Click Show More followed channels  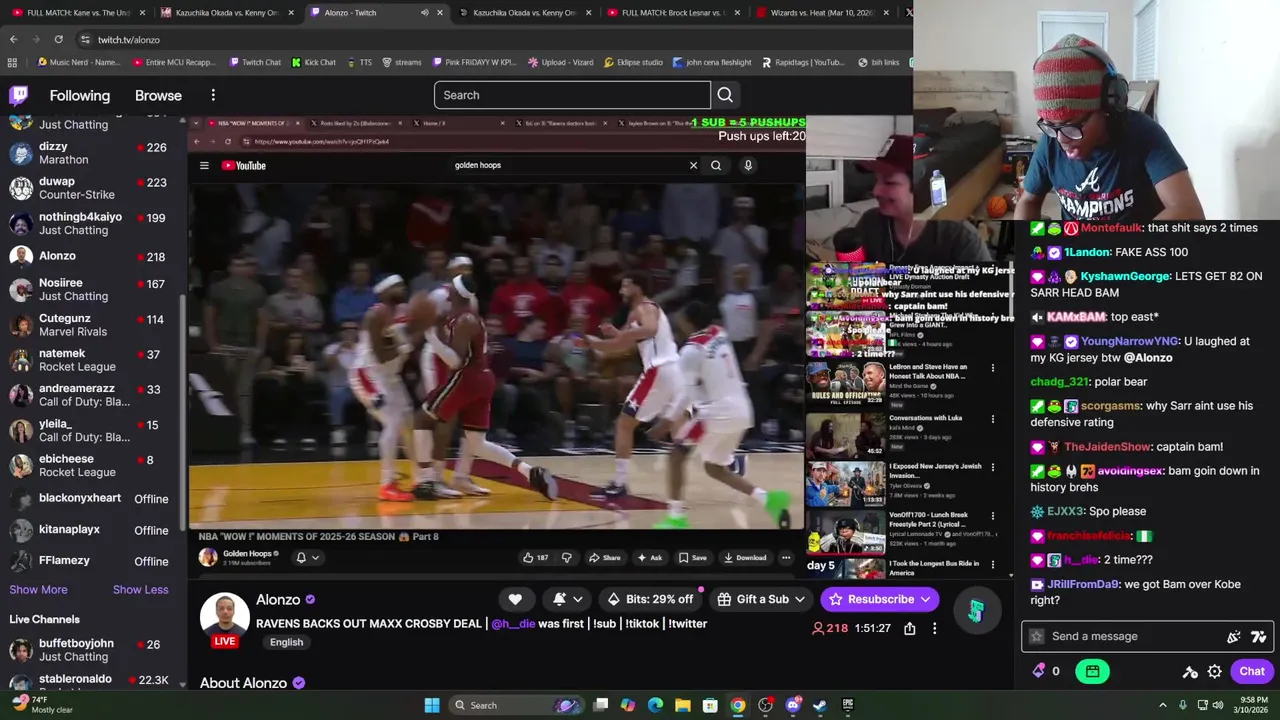click(39, 590)
